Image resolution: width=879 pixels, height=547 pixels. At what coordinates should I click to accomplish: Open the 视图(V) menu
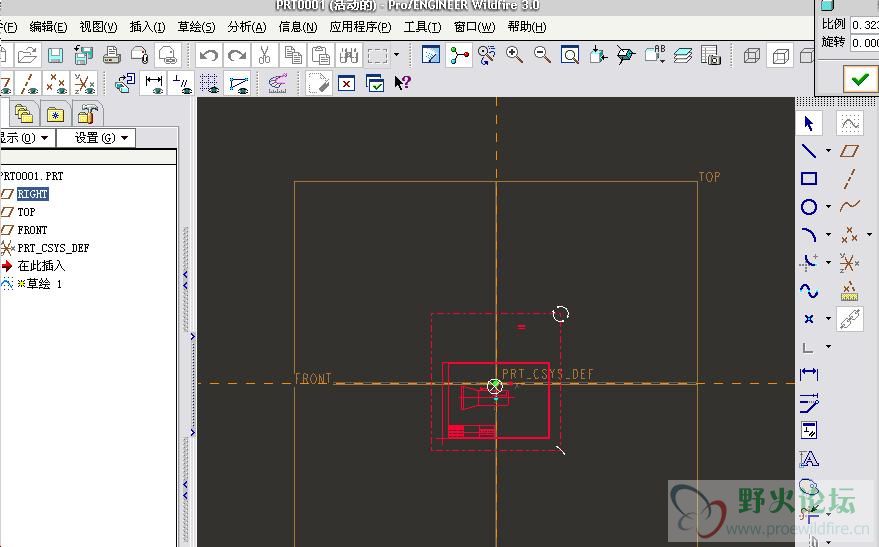pyautogui.click(x=98, y=27)
